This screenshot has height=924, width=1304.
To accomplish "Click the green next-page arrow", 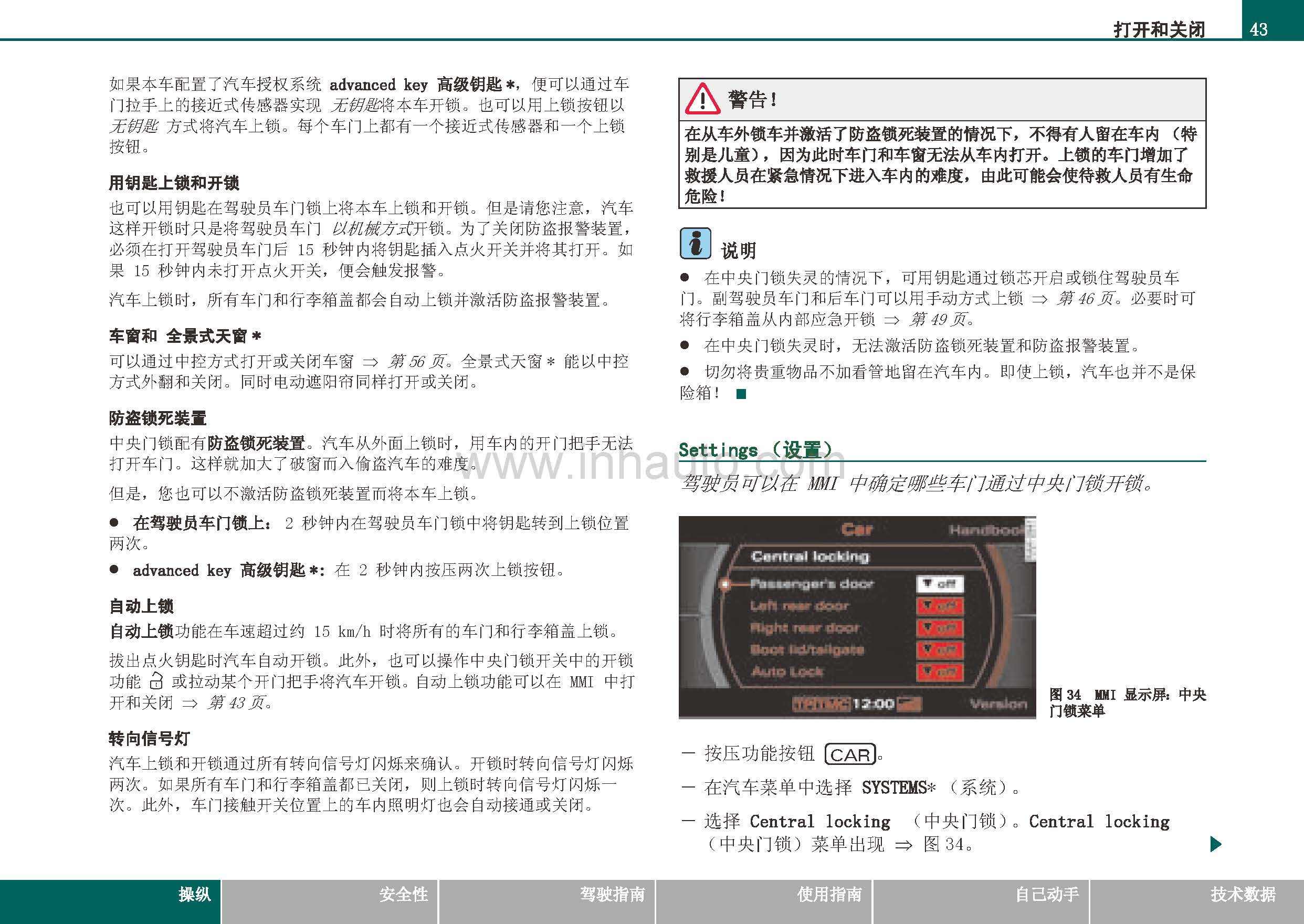I will pos(1216,844).
